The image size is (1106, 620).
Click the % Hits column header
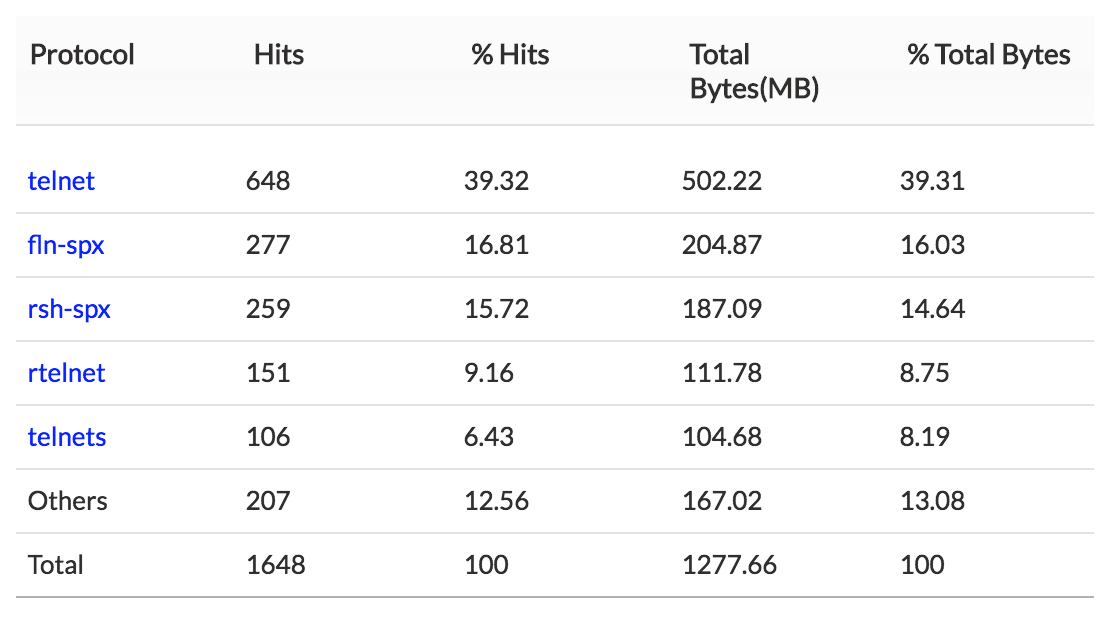[510, 54]
